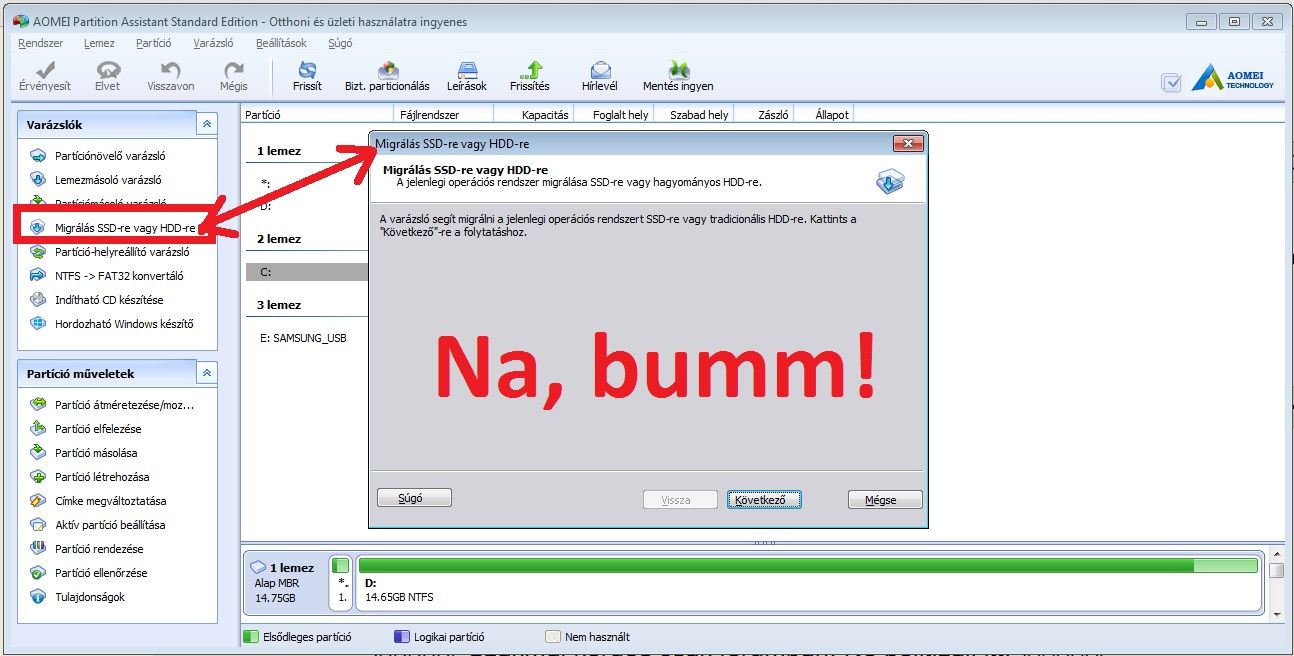The width and height of the screenshot is (1294, 656).
Task: Open Bizt. particionálás toolbar icon
Action: click(x=387, y=76)
